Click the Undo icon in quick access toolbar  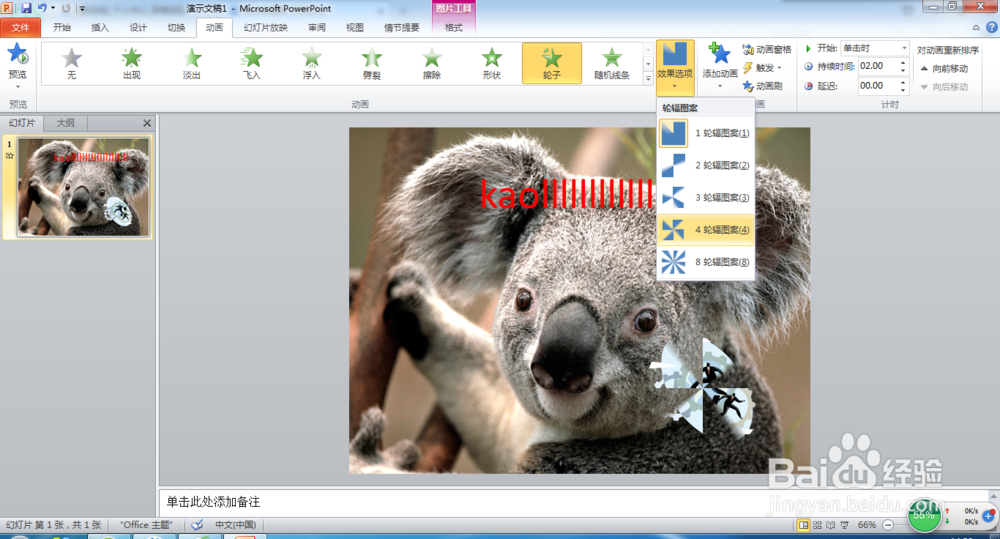(42, 8)
